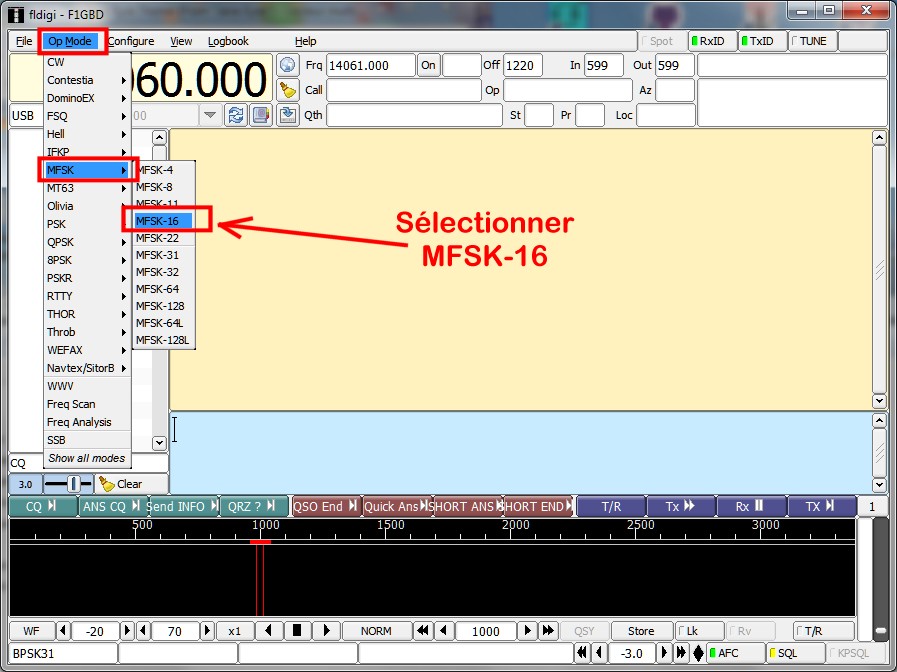The image size is (897, 672).
Task: Decrease waterfall lower level -20
Action: point(63,630)
